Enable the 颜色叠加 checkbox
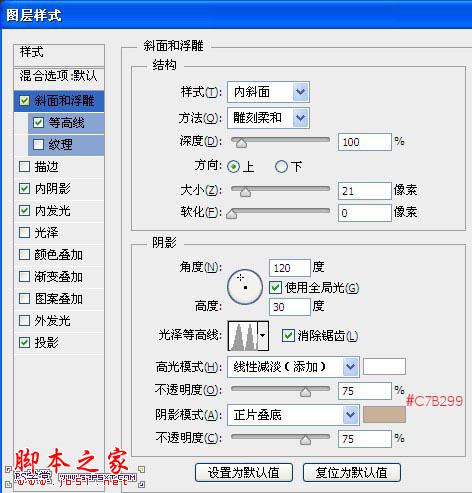 (x=24, y=255)
